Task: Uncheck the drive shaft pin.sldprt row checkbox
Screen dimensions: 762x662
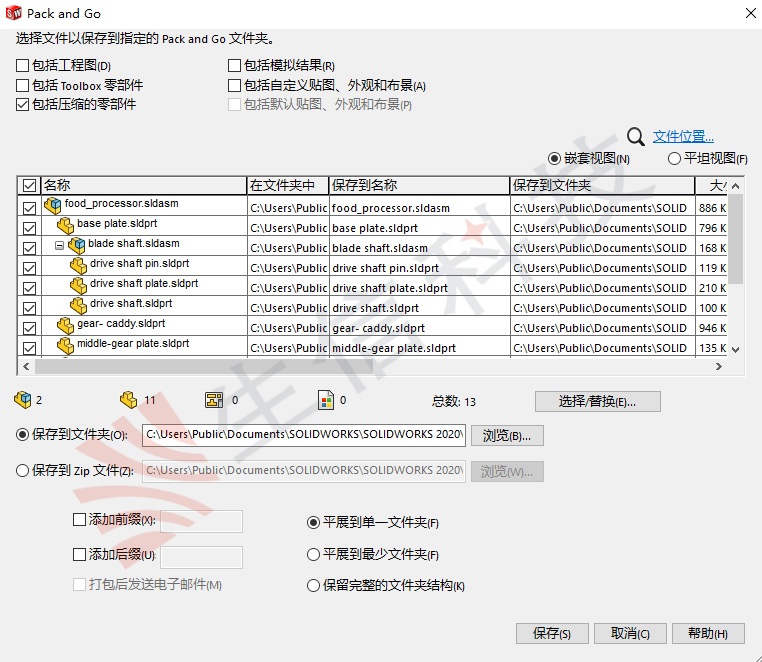Action: 29,268
